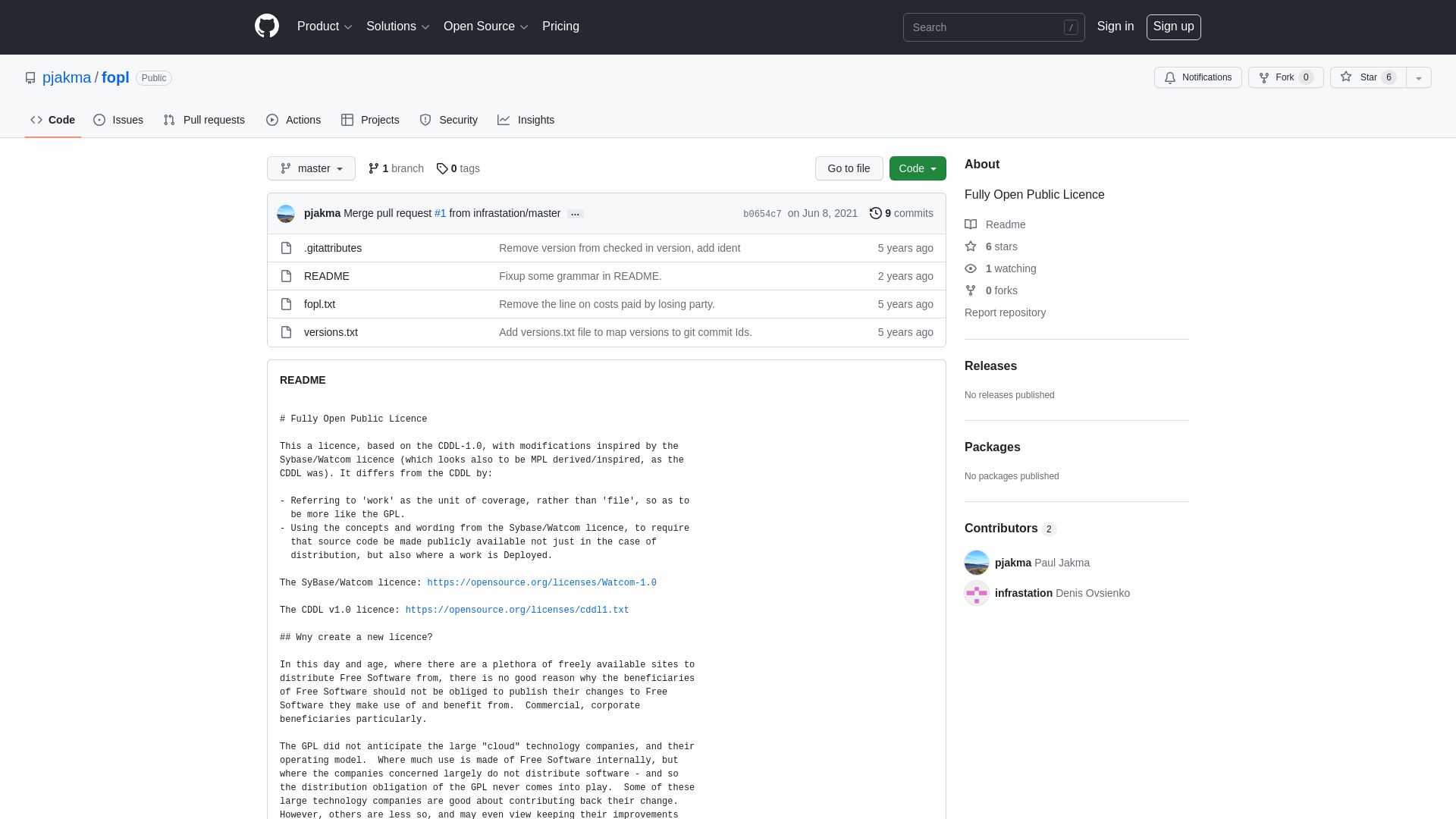The width and height of the screenshot is (1456, 819).
Task: View the 9 commits history
Action: 902,213
